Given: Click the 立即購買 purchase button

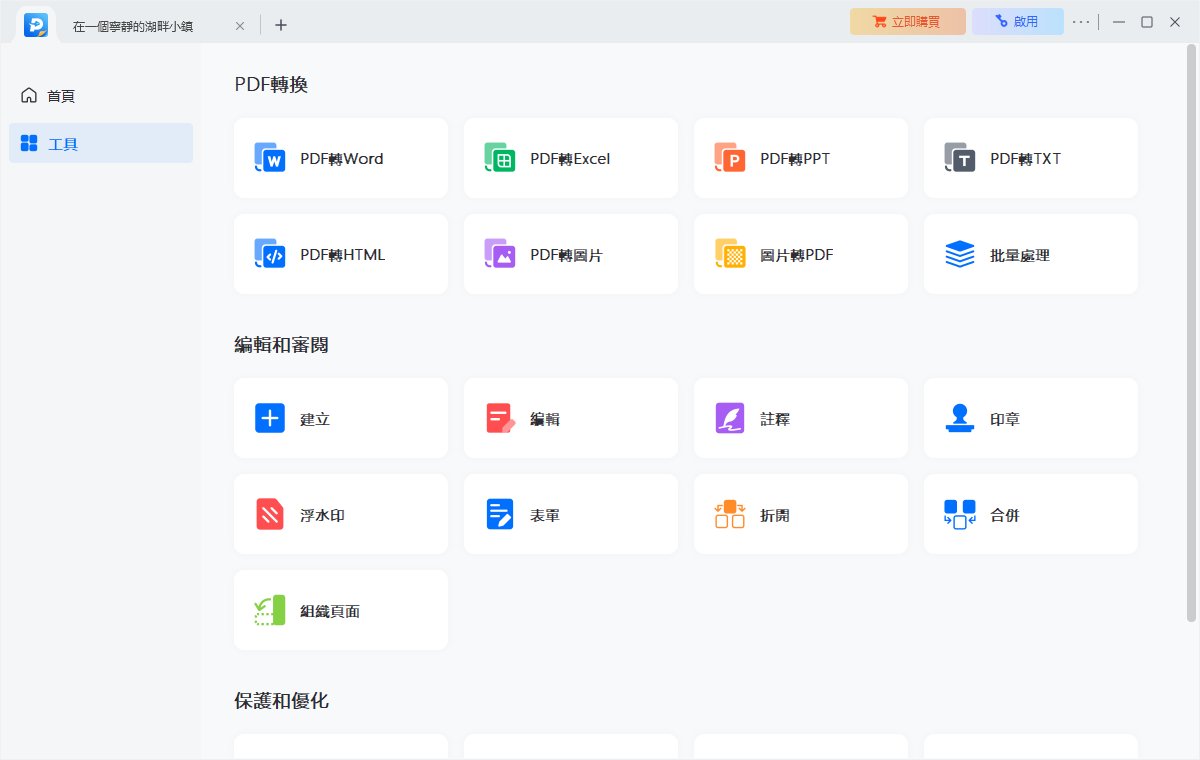Looking at the screenshot, I should point(907,21).
